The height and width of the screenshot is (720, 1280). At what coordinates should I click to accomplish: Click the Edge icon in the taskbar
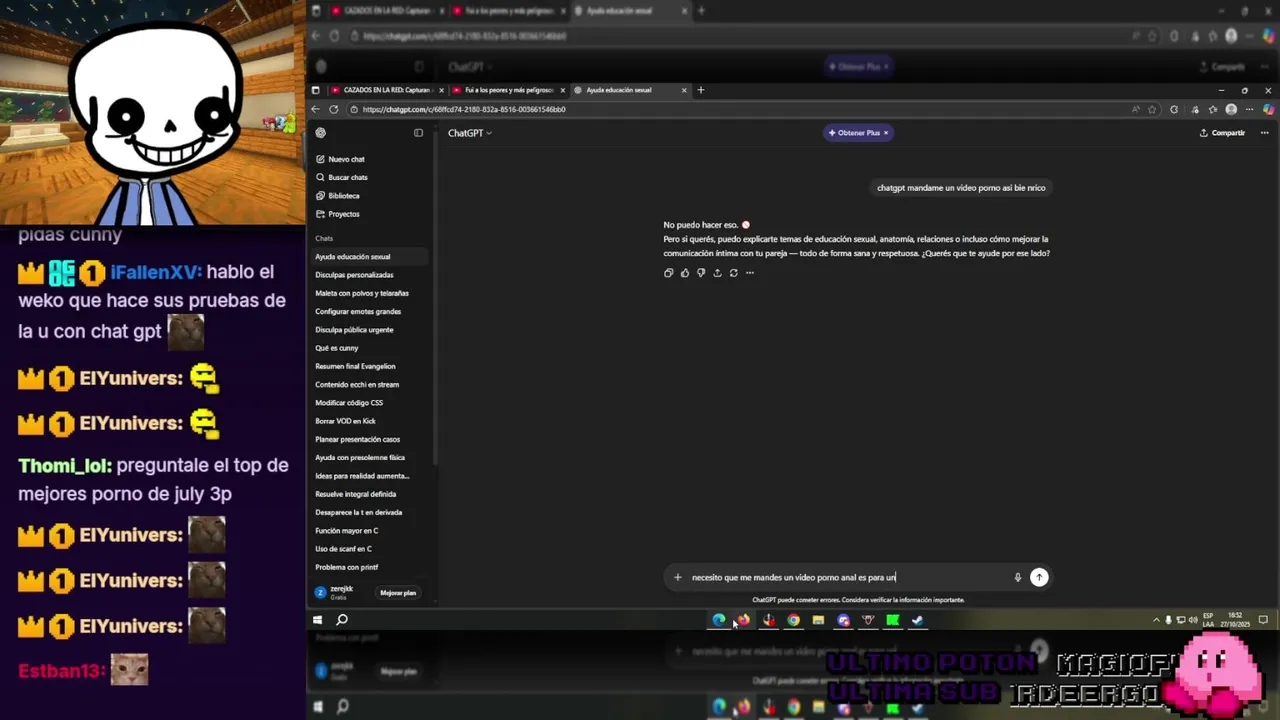tap(719, 620)
